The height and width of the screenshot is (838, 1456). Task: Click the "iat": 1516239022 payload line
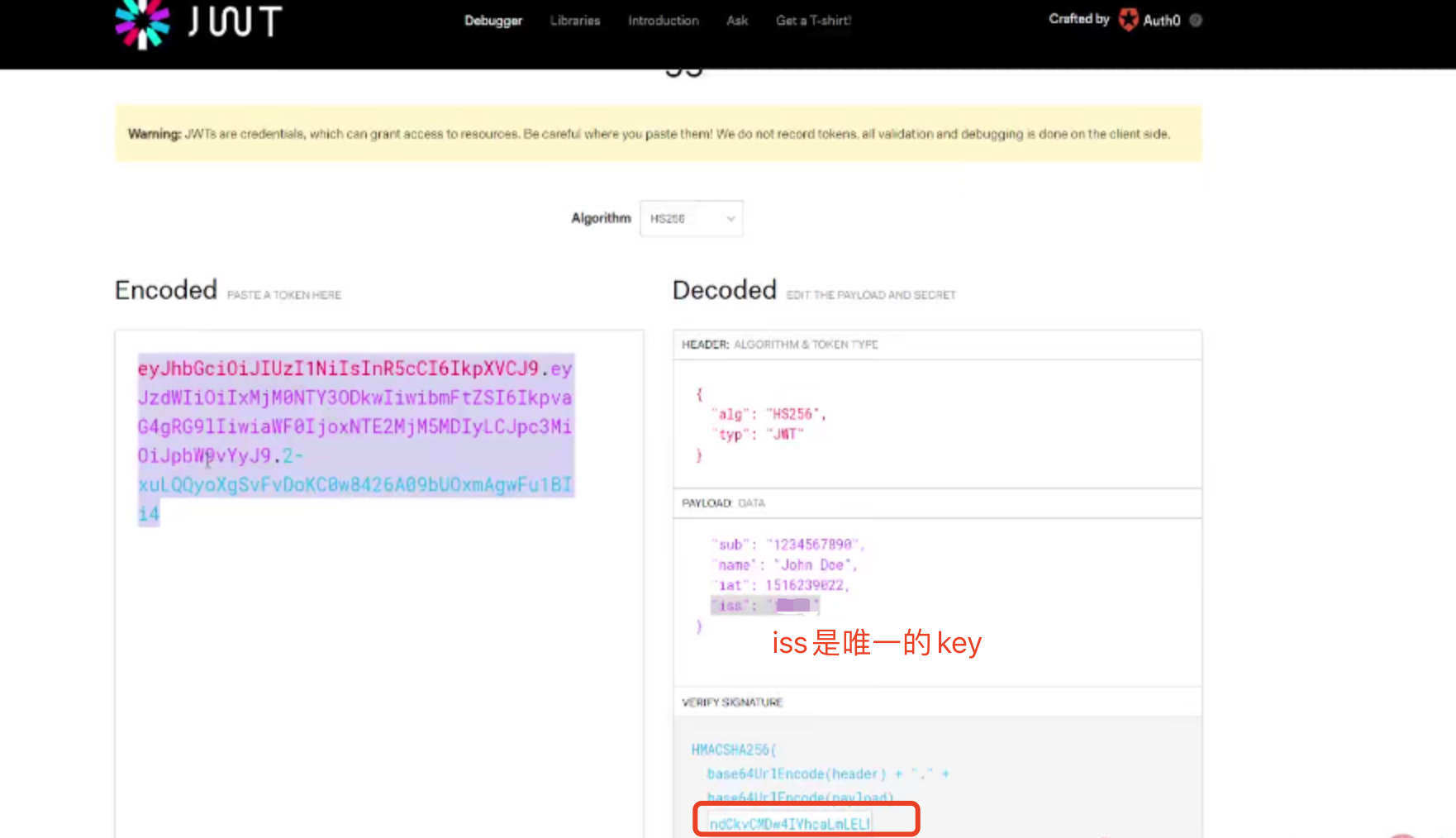pyautogui.click(x=780, y=585)
